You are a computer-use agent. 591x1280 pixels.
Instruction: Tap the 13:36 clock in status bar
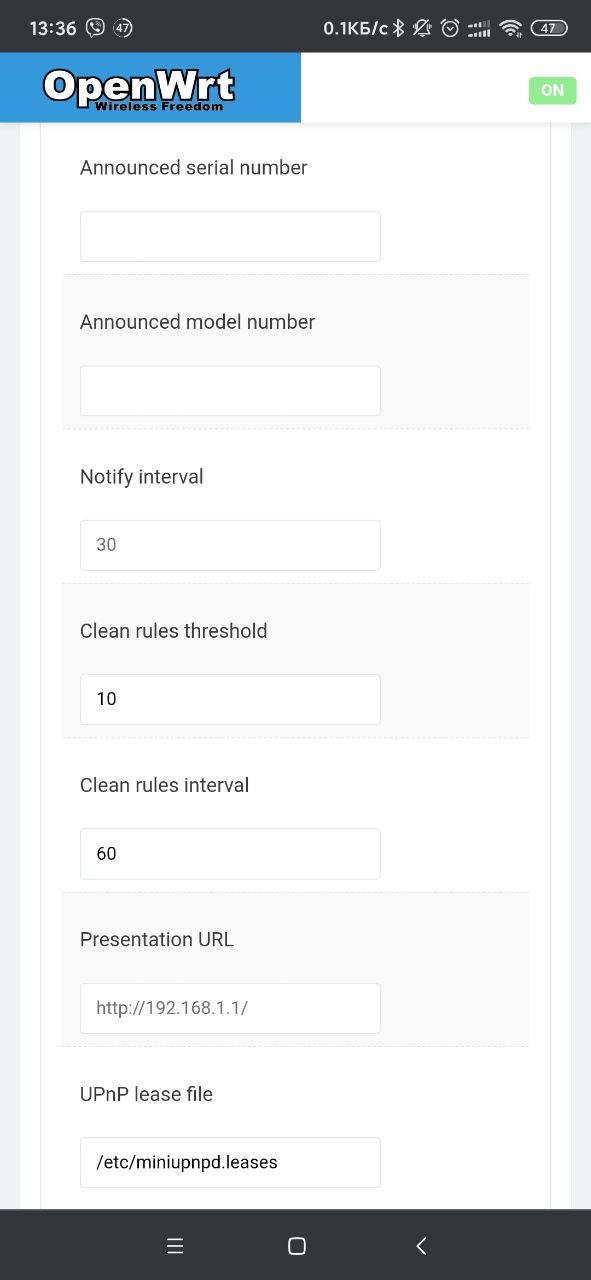pyautogui.click(x=53, y=28)
